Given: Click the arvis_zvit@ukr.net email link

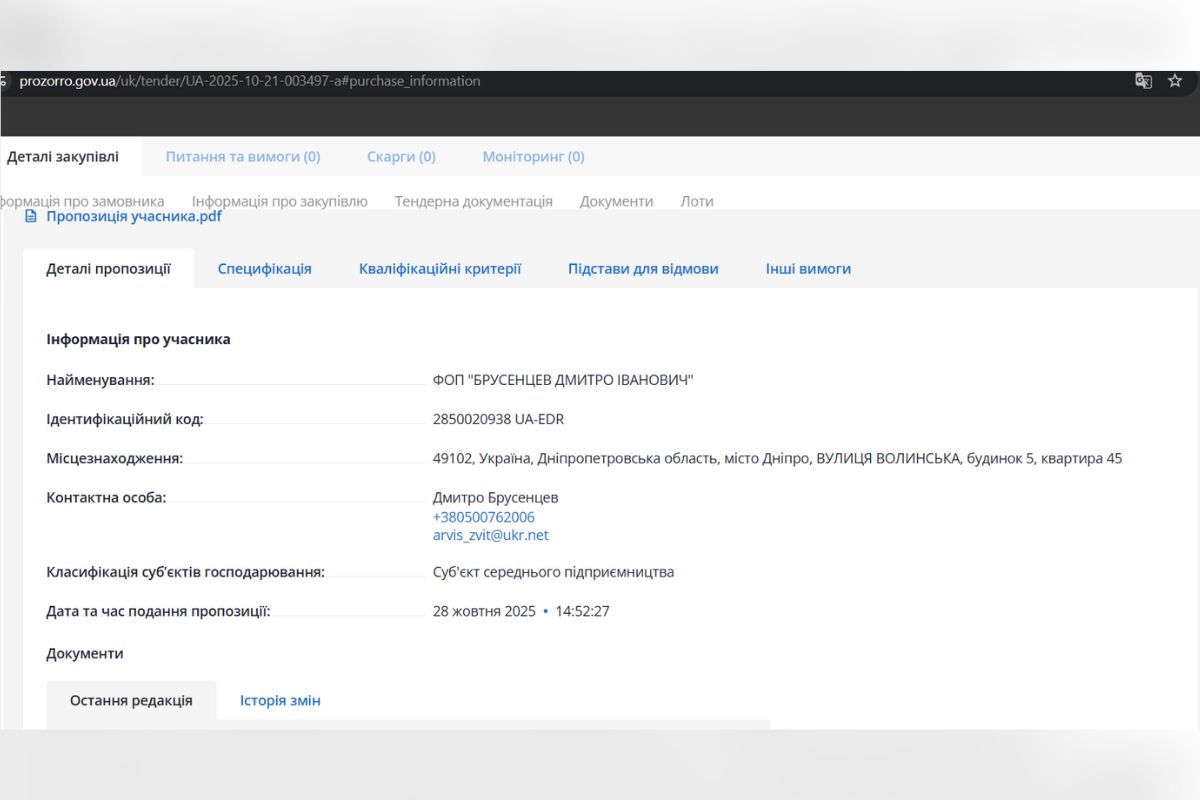Looking at the screenshot, I should click(x=490, y=535).
